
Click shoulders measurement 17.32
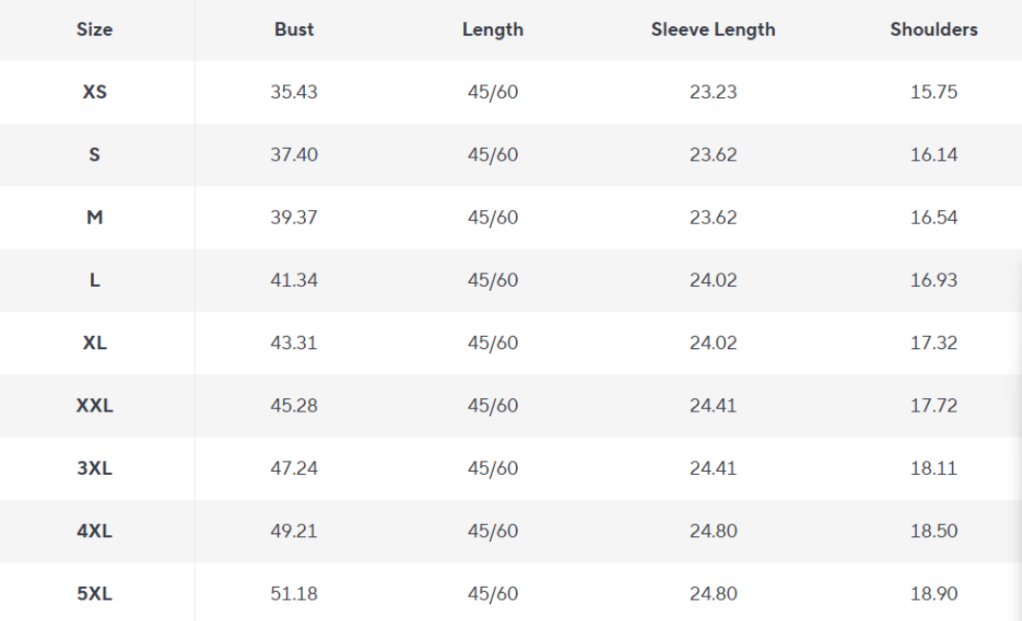933,343
